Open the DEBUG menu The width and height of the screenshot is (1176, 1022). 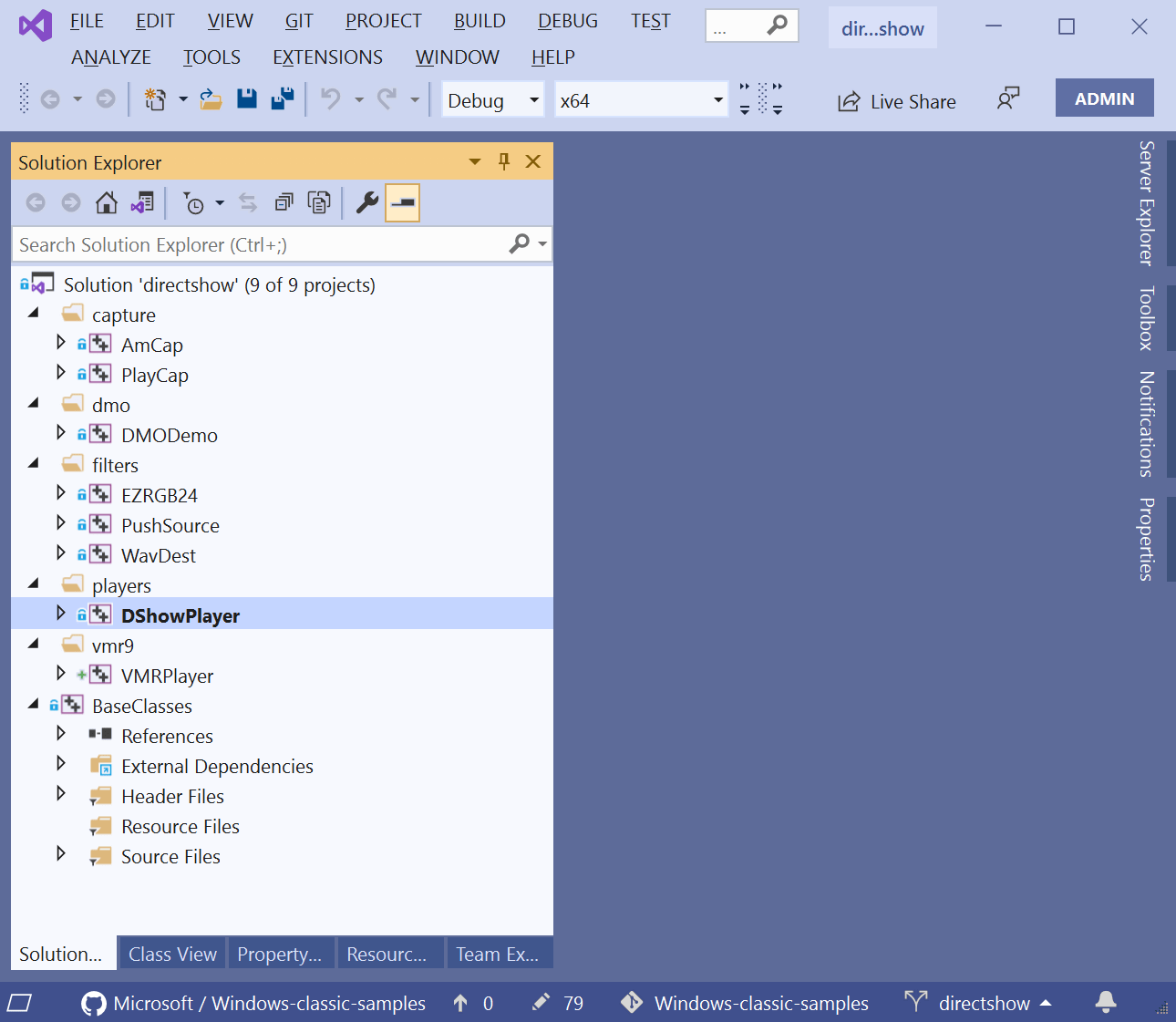[x=567, y=20]
